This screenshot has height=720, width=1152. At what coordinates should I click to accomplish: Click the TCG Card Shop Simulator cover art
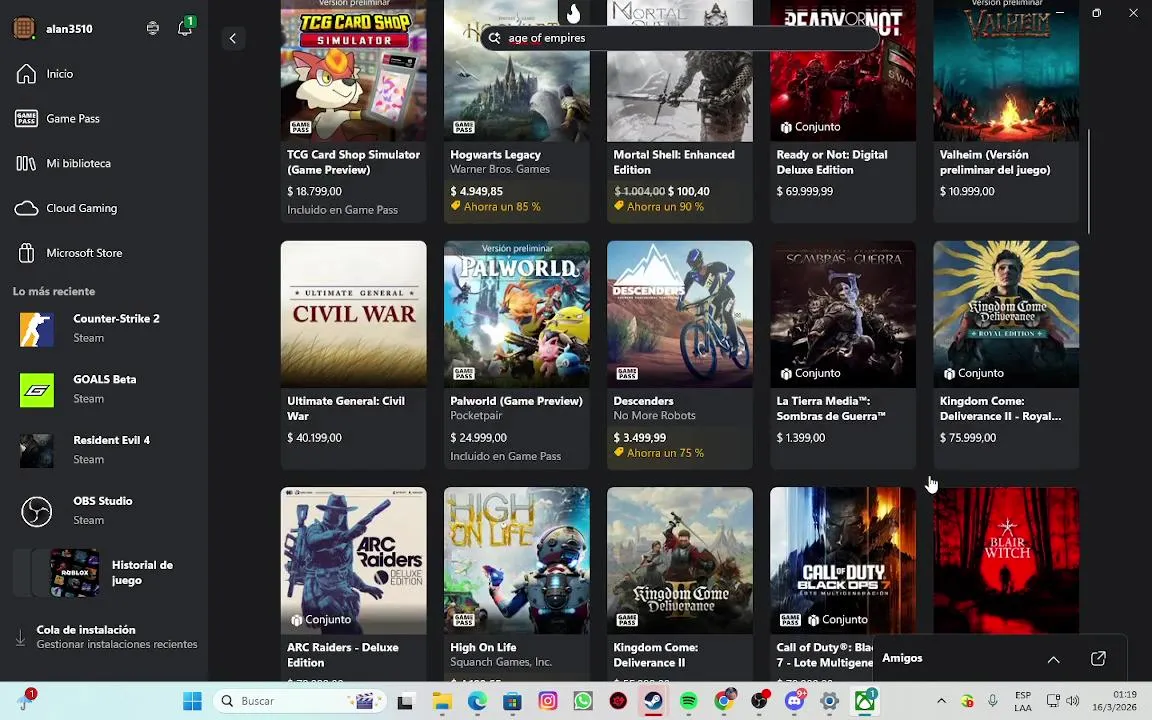pyautogui.click(x=353, y=71)
